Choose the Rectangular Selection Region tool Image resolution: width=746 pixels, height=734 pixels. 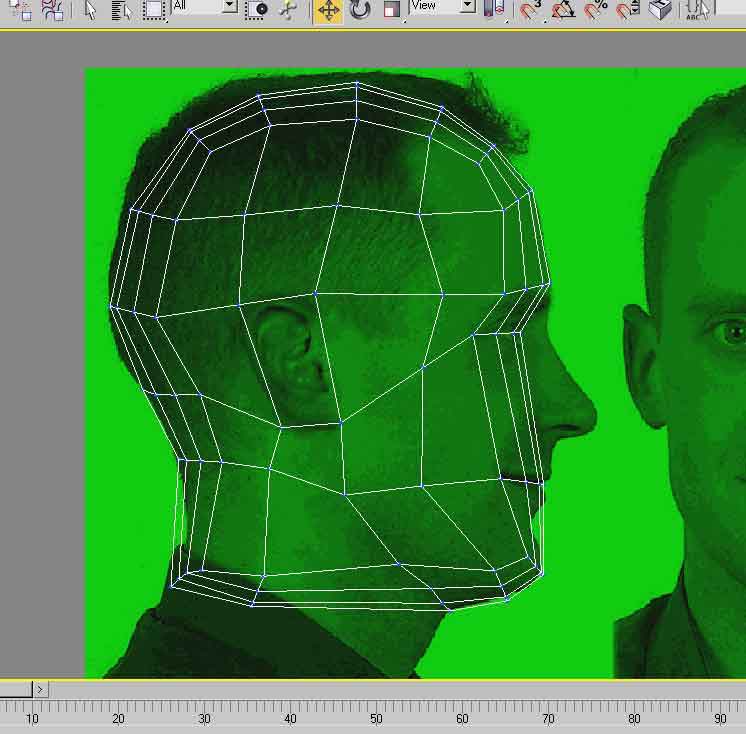point(155,10)
